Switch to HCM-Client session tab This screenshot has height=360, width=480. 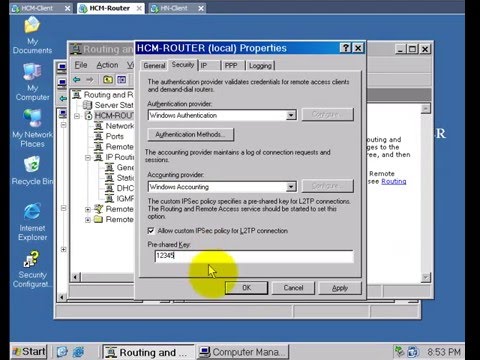click(x=41, y=8)
